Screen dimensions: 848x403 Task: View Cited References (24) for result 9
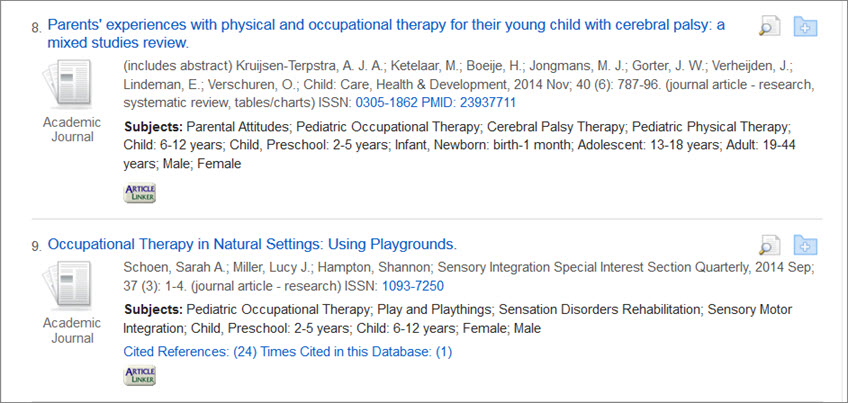point(189,351)
